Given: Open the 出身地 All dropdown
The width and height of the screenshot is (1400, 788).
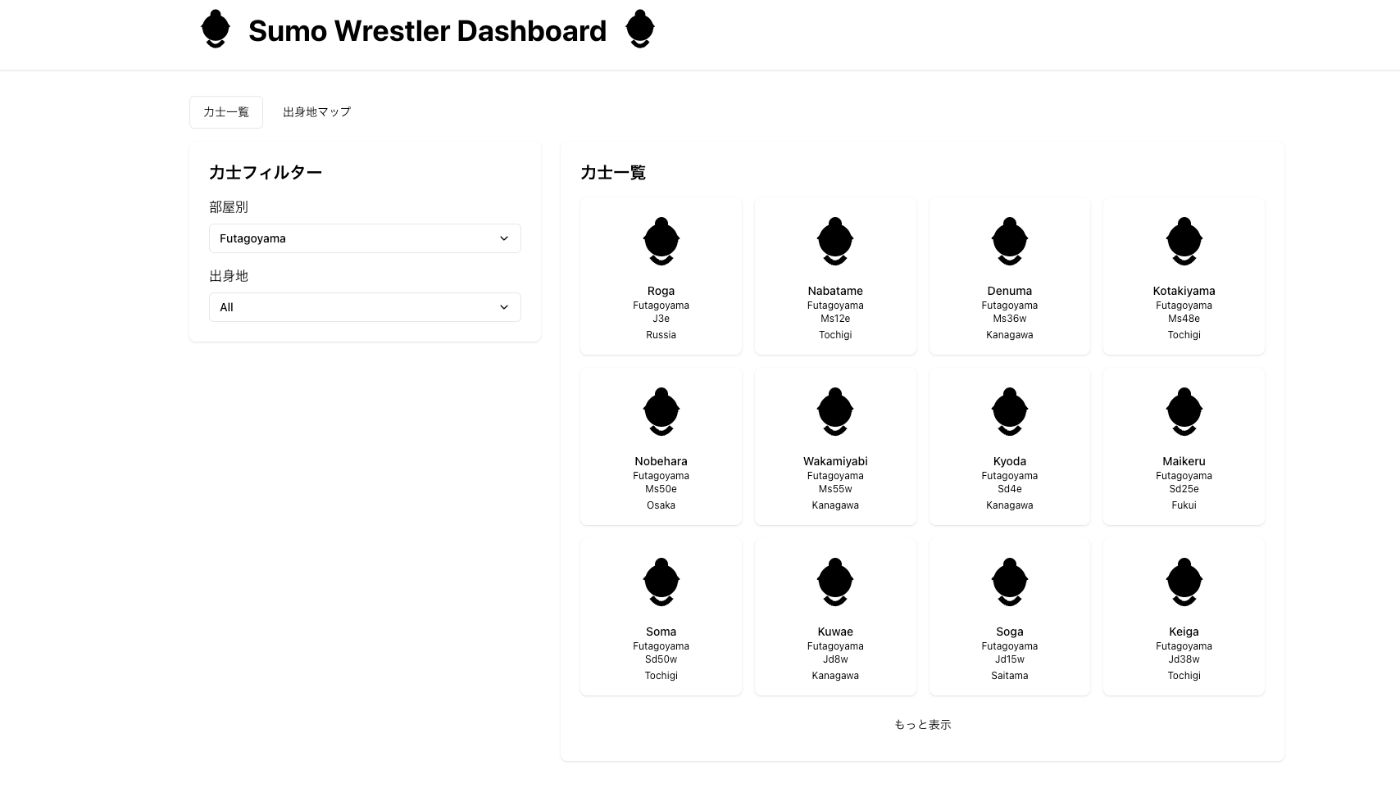Looking at the screenshot, I should tap(365, 307).
